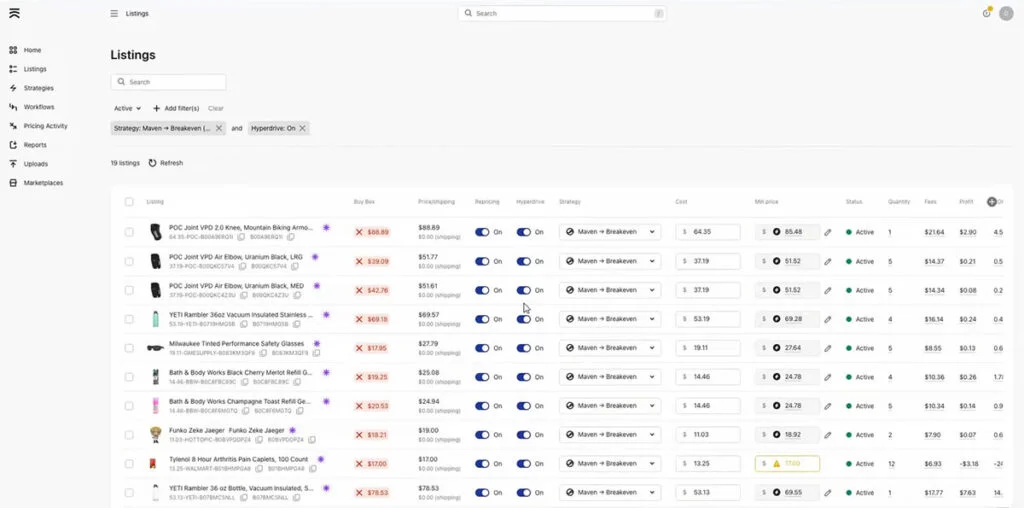The height and width of the screenshot is (508, 1024).
Task: Click the Workflows sidebar icon
Action: [13, 106]
